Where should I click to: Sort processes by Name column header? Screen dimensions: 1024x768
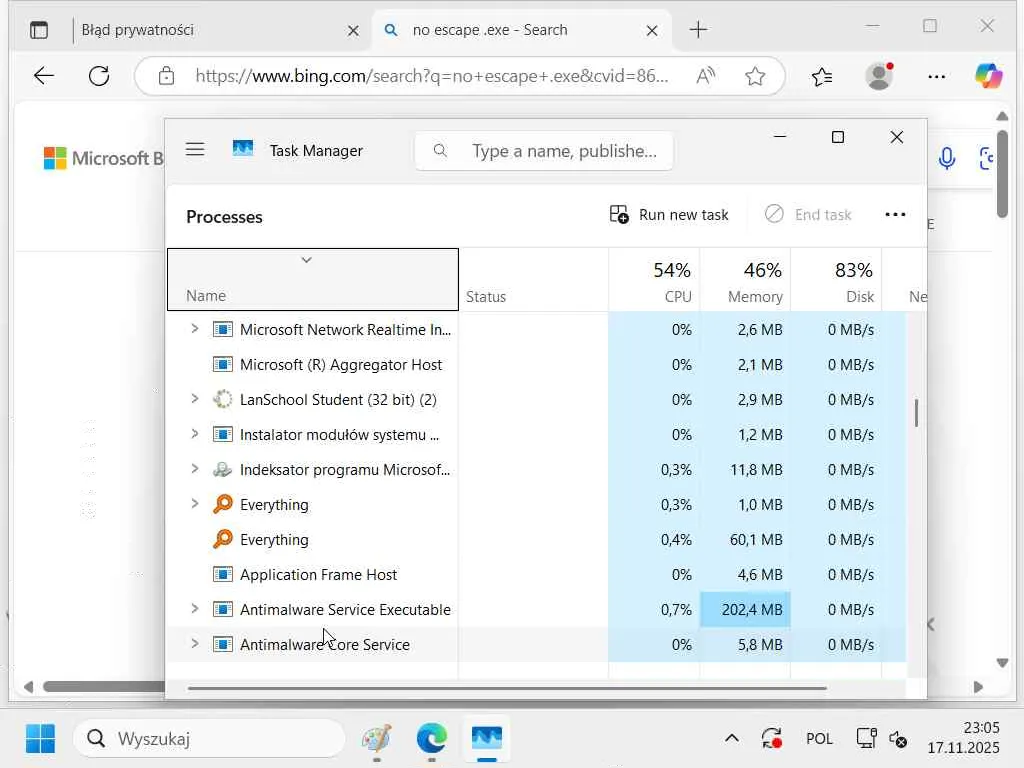tap(313, 280)
